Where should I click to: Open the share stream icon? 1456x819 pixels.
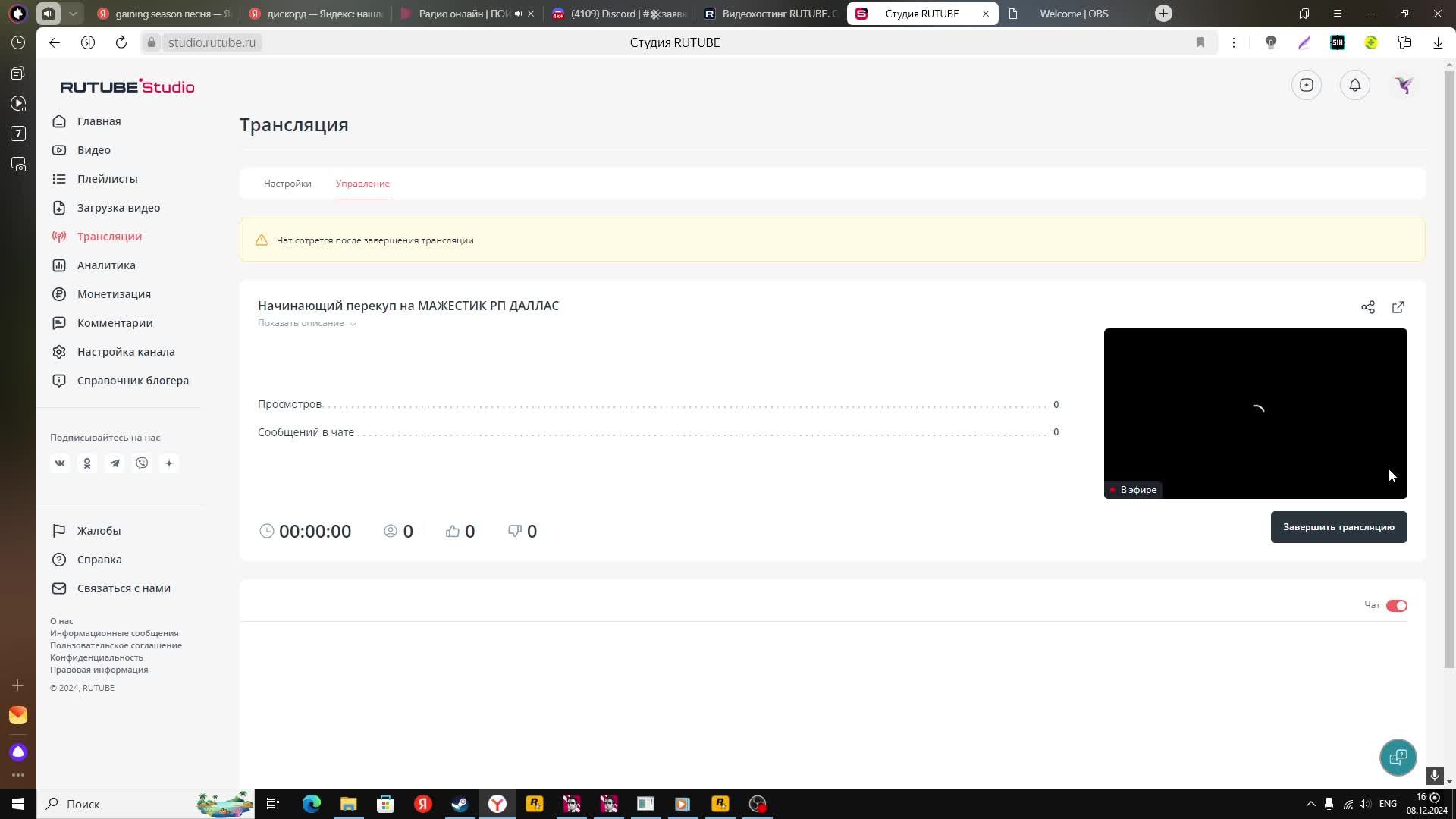(1367, 307)
